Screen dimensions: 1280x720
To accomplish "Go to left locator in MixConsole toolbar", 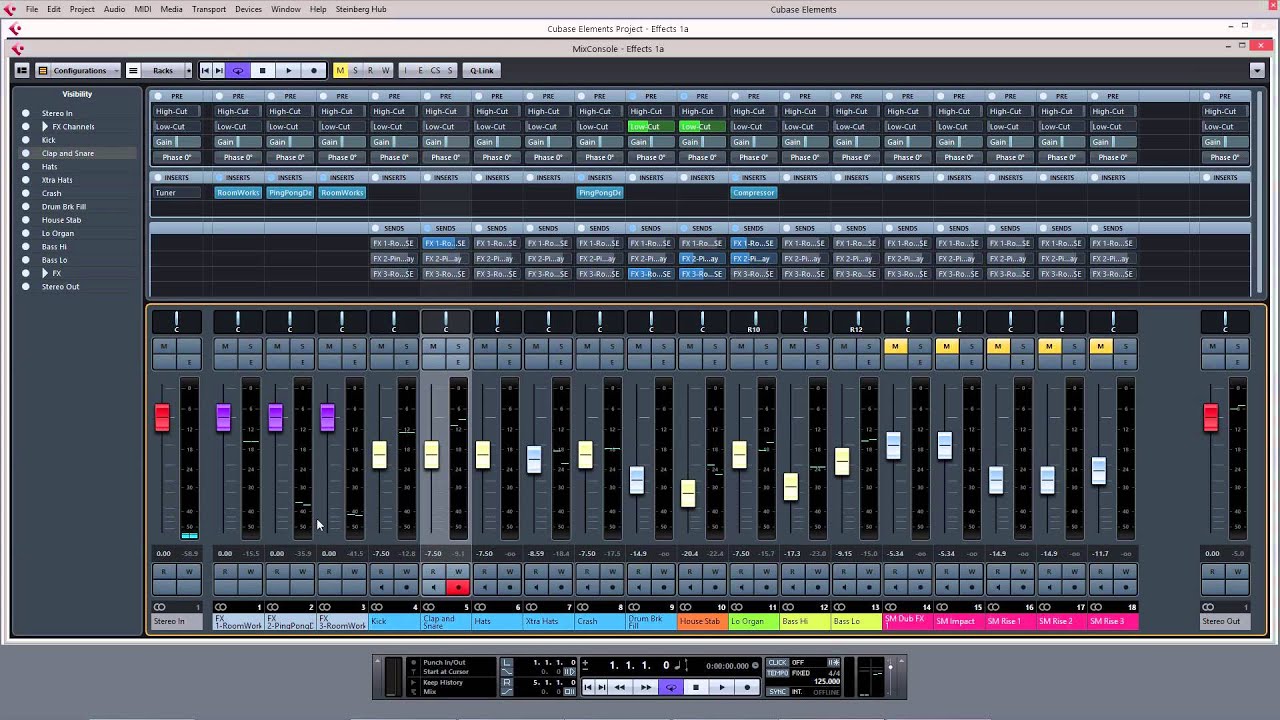I will click(205, 70).
